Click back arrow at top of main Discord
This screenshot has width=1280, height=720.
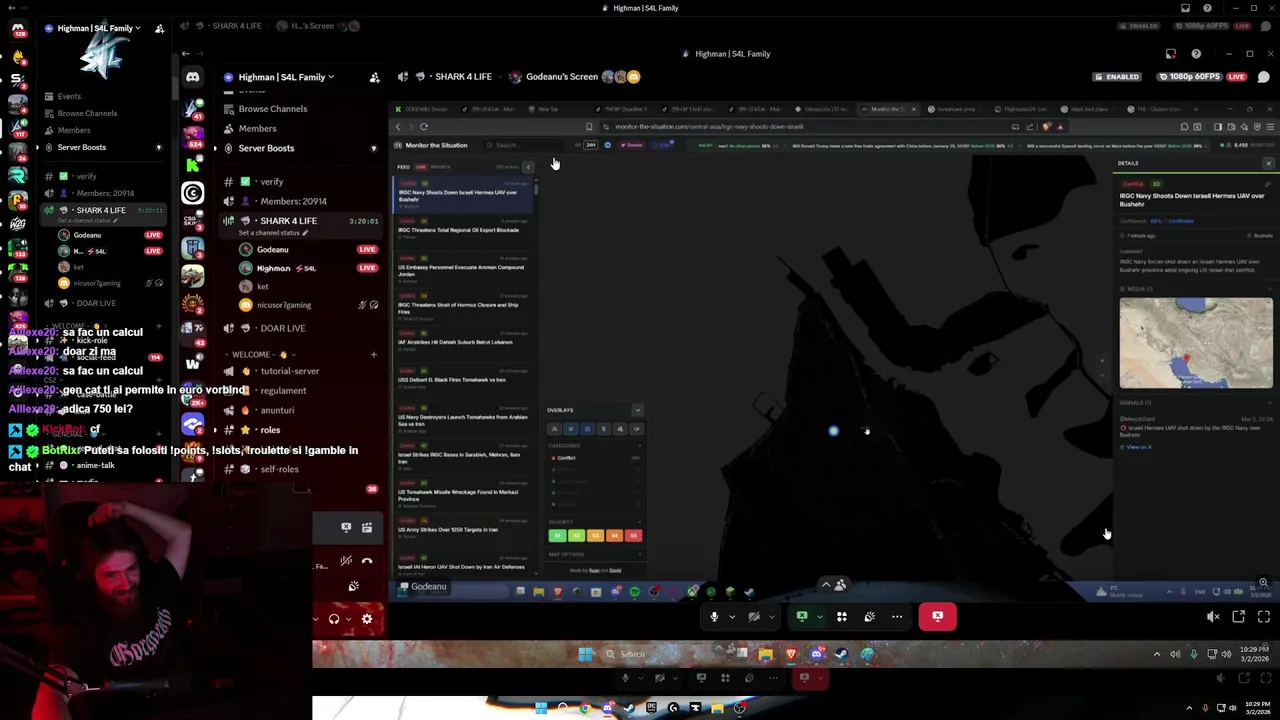[x=185, y=54]
